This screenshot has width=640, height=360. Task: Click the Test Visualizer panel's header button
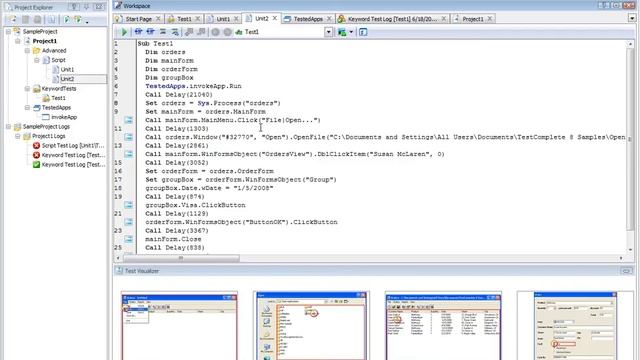[627, 271]
